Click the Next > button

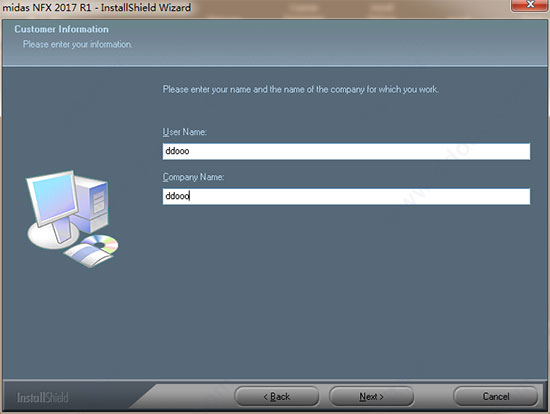pos(371,396)
